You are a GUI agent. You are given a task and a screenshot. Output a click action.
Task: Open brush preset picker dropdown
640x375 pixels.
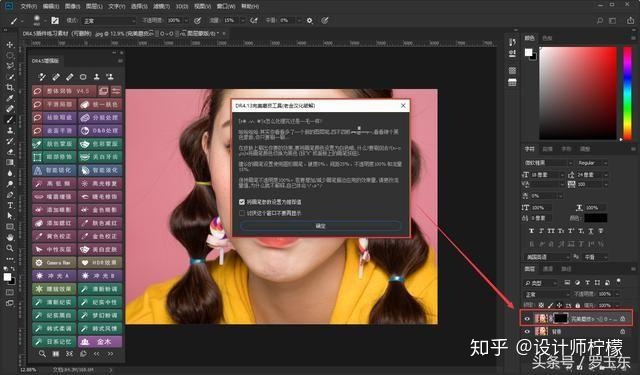(x=44, y=20)
